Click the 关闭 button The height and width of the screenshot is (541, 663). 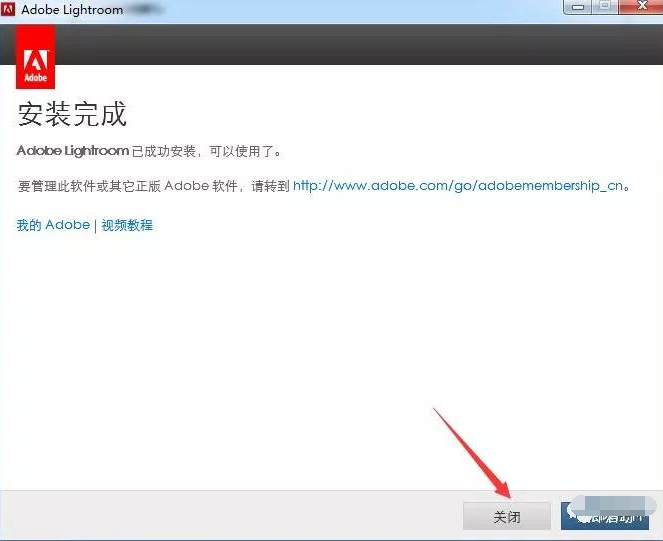pos(507,516)
